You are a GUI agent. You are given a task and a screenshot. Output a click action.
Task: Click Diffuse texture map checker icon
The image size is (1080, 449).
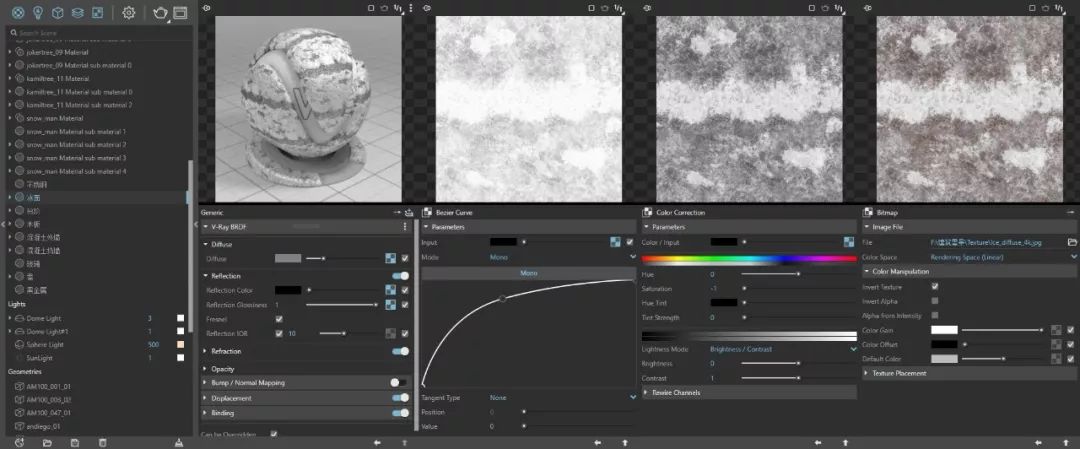click(x=390, y=258)
